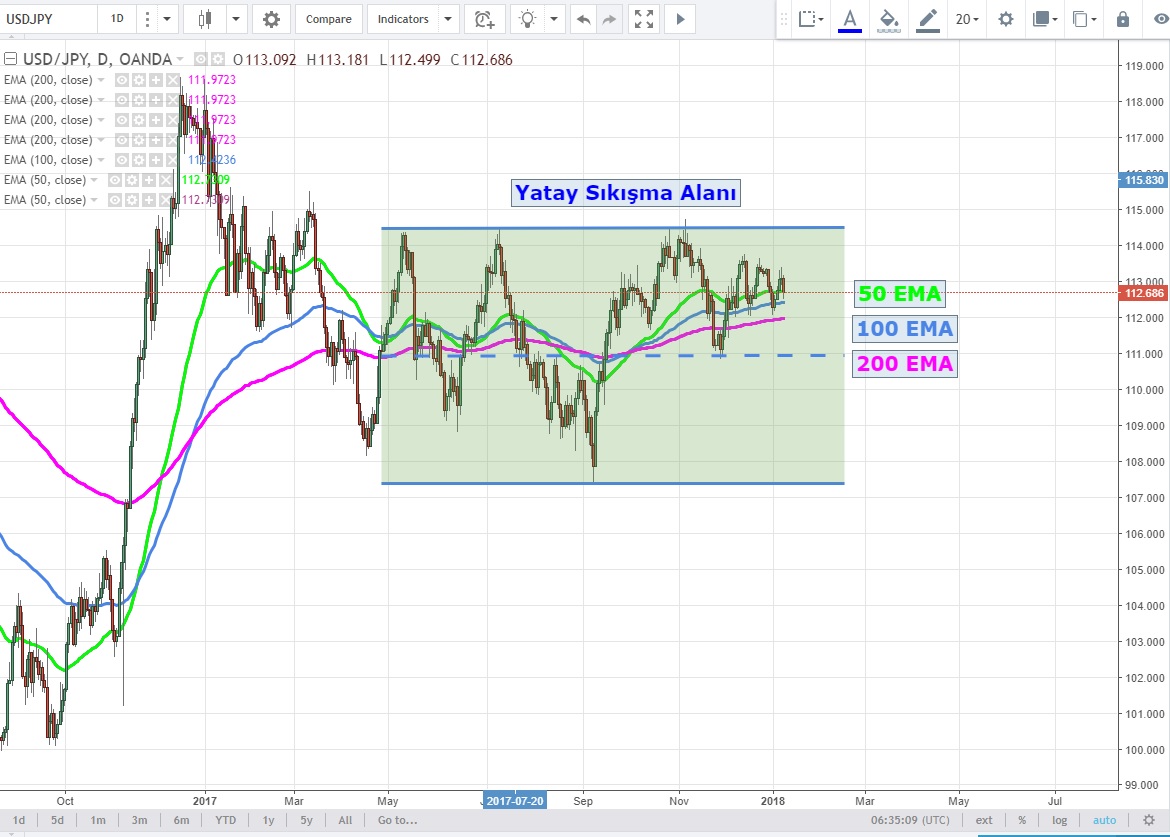Image resolution: width=1170 pixels, height=837 pixels.
Task: Expand the time interval dropdown arrow
Action: click(166, 19)
